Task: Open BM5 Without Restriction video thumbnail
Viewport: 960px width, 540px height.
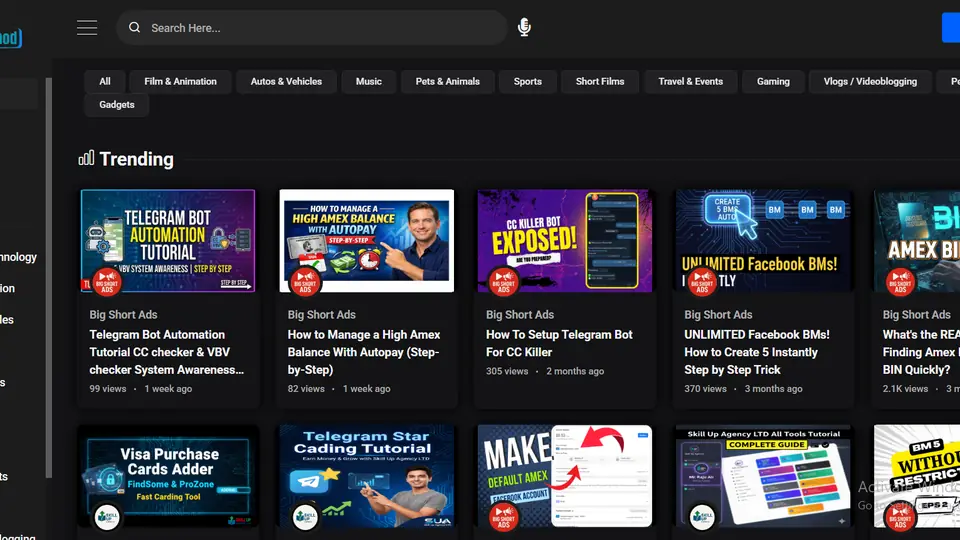Action: [x=917, y=476]
